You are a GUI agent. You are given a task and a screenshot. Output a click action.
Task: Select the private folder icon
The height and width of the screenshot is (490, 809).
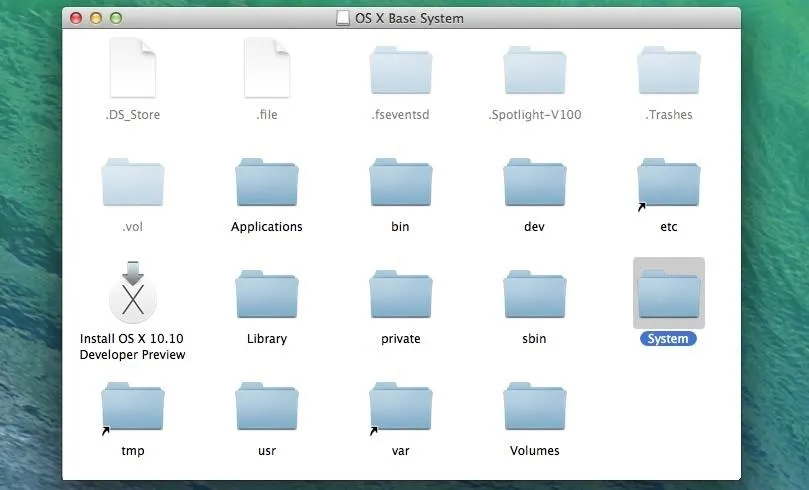click(x=401, y=294)
